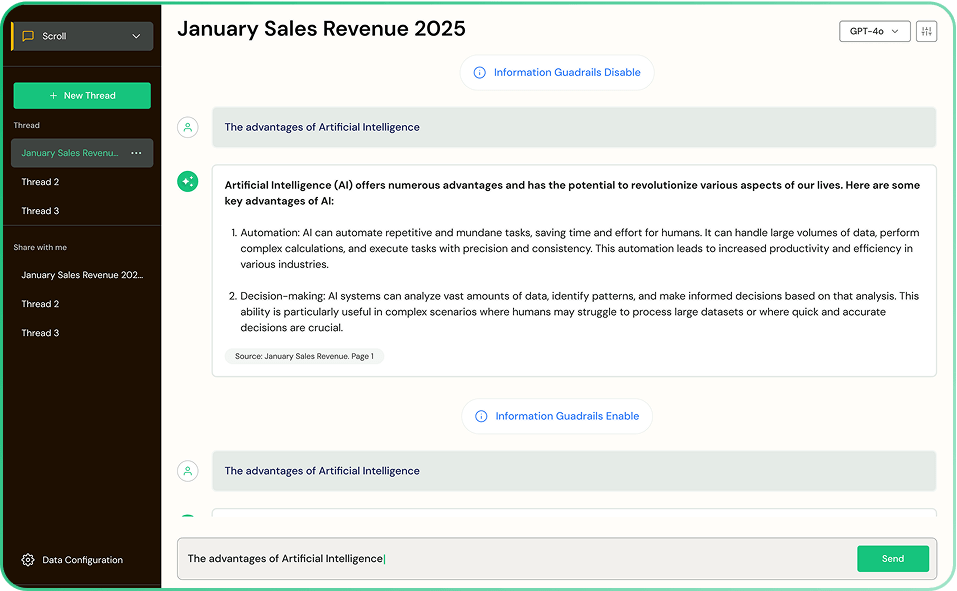Open Thread 2 under Share with me
Image resolution: width=957 pixels, height=591 pixels.
point(40,304)
